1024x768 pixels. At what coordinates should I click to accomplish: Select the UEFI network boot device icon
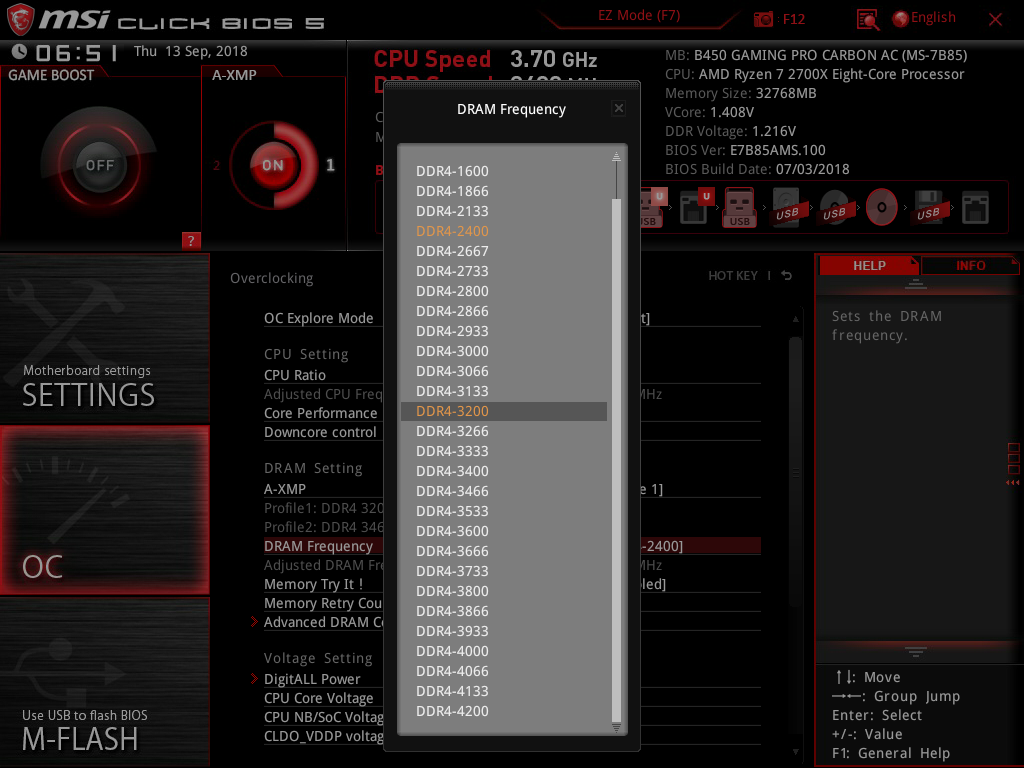[x=695, y=207]
